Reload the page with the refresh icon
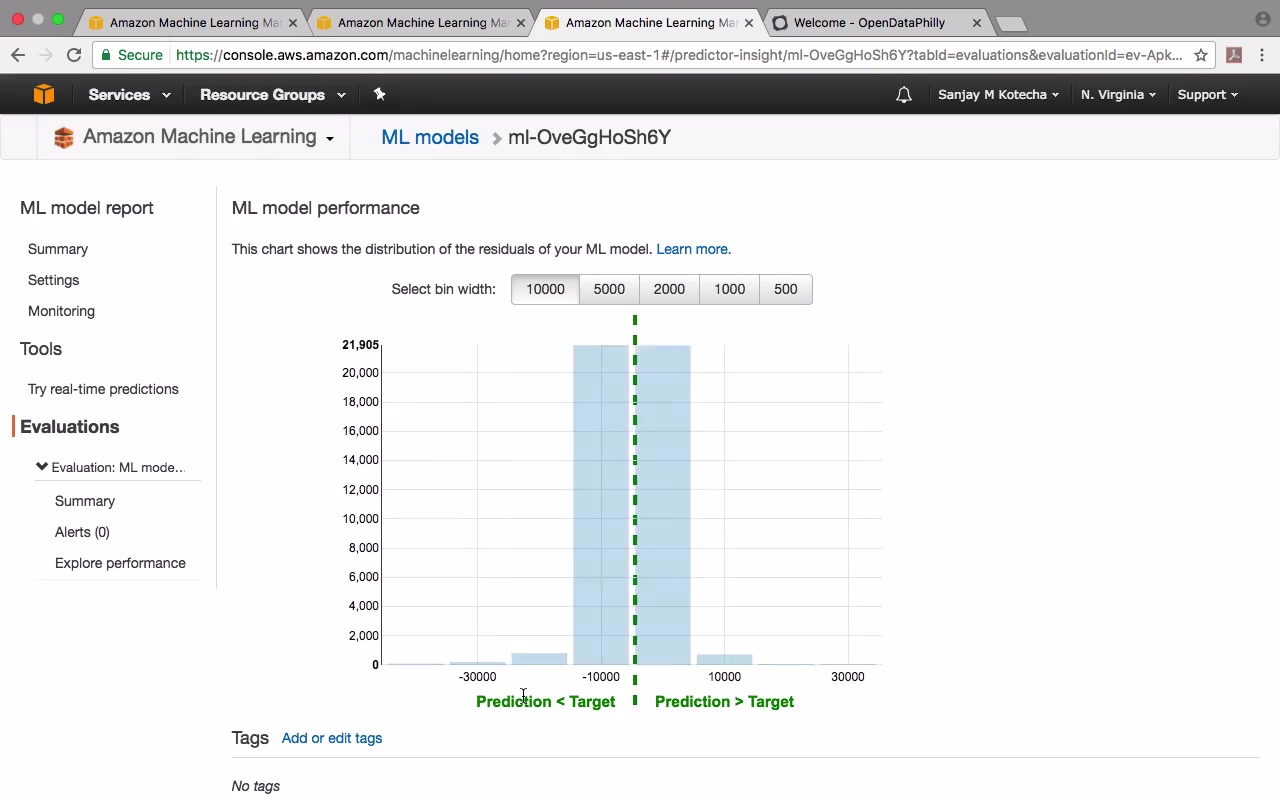This screenshot has height=800, width=1280. 74,55
